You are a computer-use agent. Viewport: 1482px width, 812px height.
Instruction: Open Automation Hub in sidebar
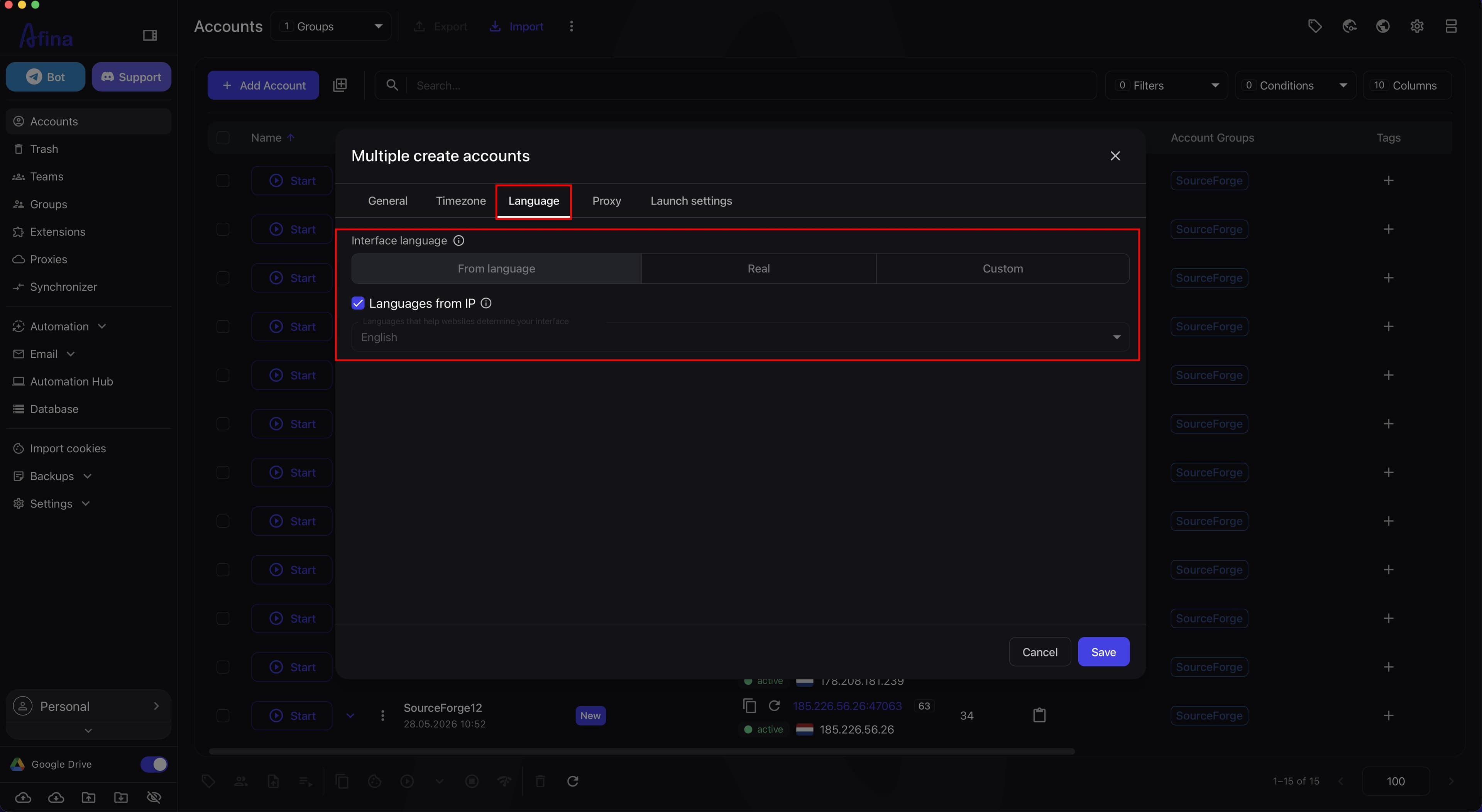tap(89, 382)
